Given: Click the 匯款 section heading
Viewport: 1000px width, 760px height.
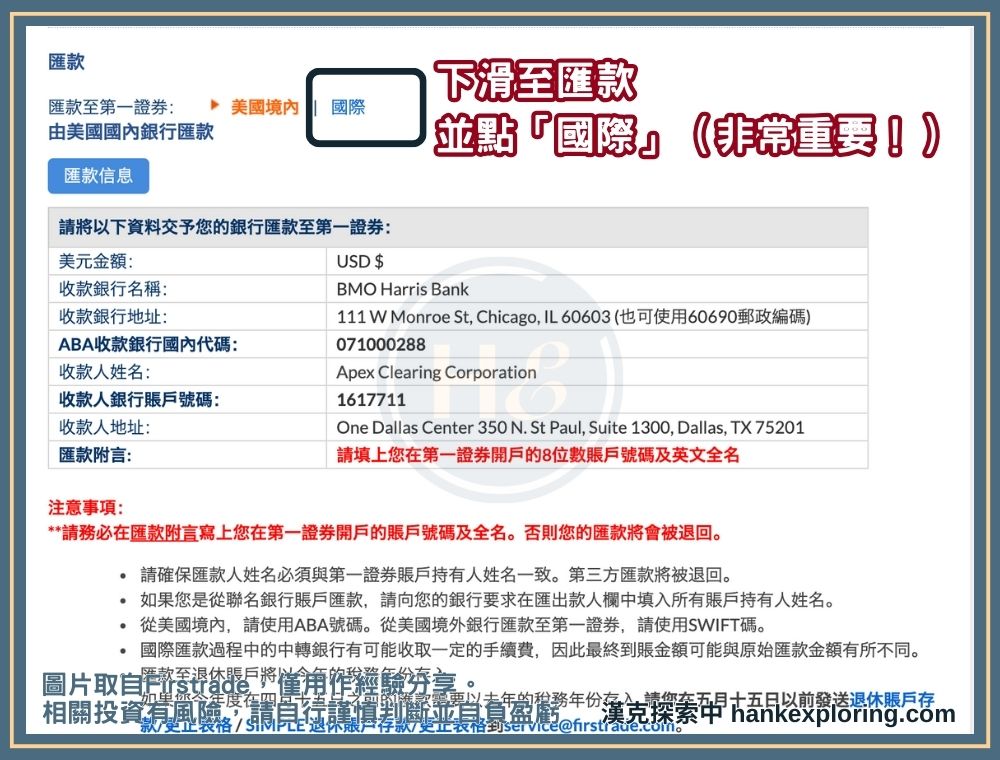Looking at the screenshot, I should click(x=66, y=62).
